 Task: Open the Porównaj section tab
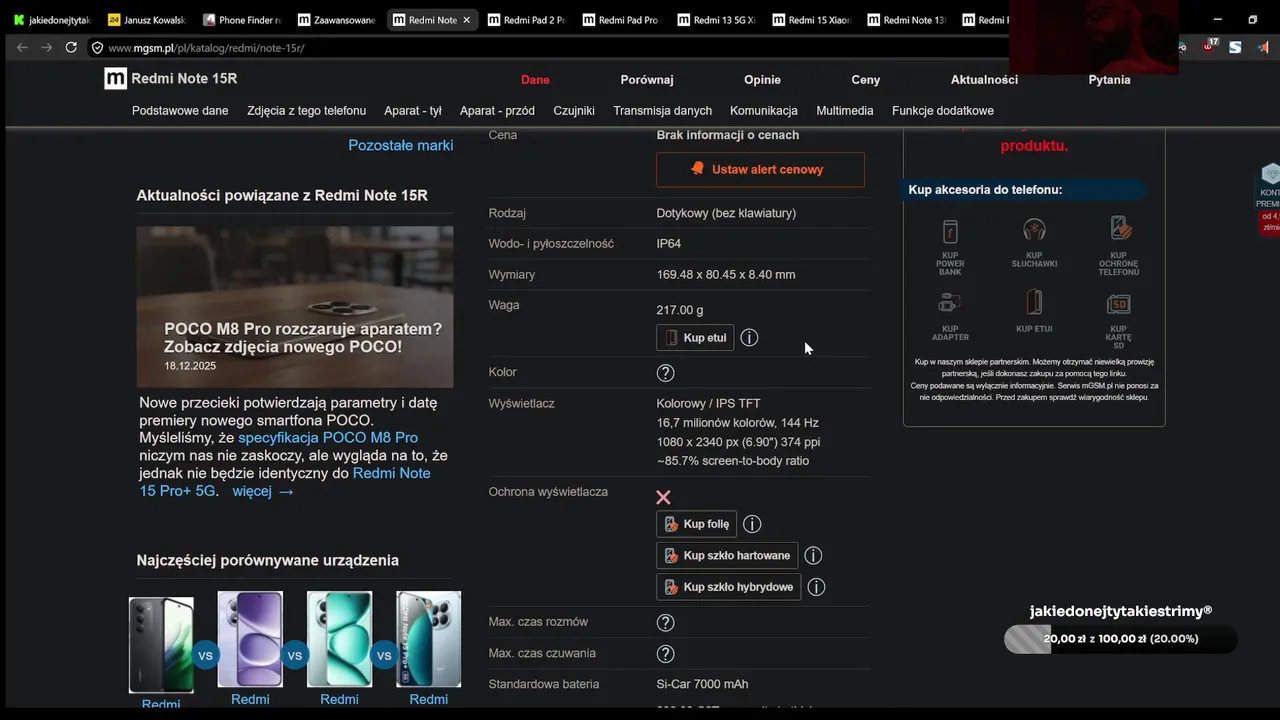(647, 80)
